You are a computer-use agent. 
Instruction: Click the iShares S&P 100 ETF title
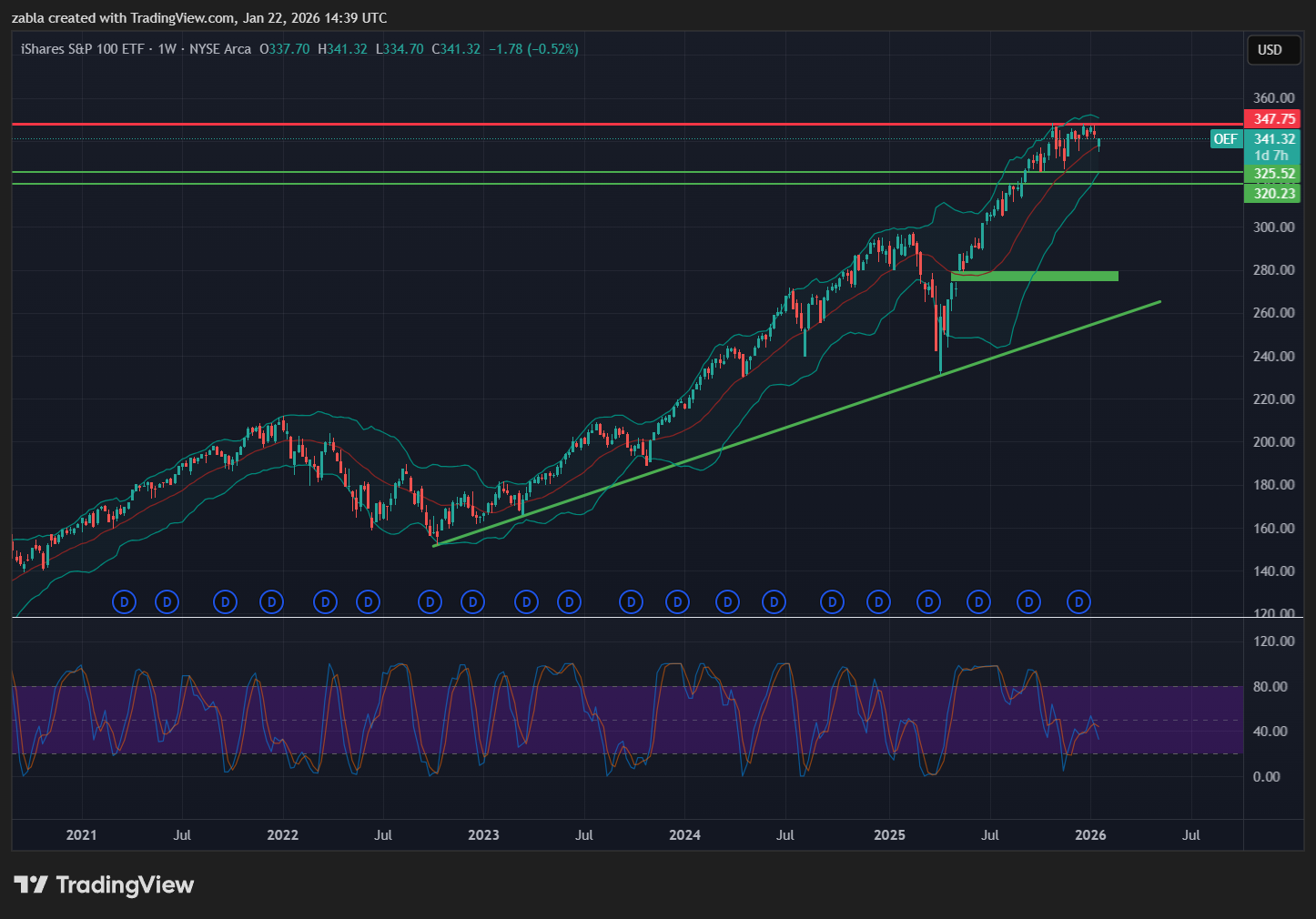click(82, 49)
